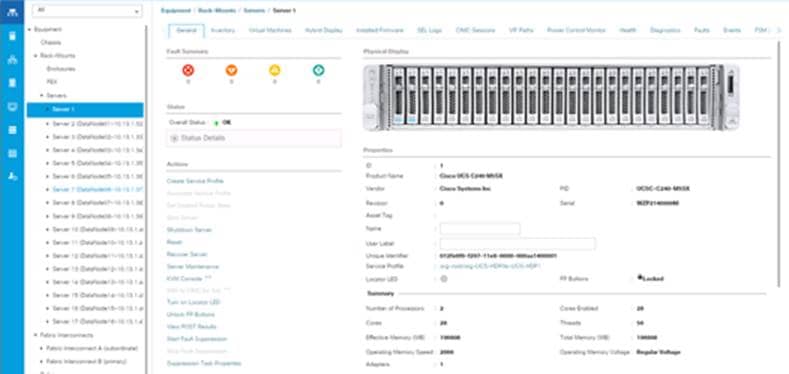The width and height of the screenshot is (789, 374).
Task: Expand Fabric Interconnect B (primary) node
Action: coord(42,361)
